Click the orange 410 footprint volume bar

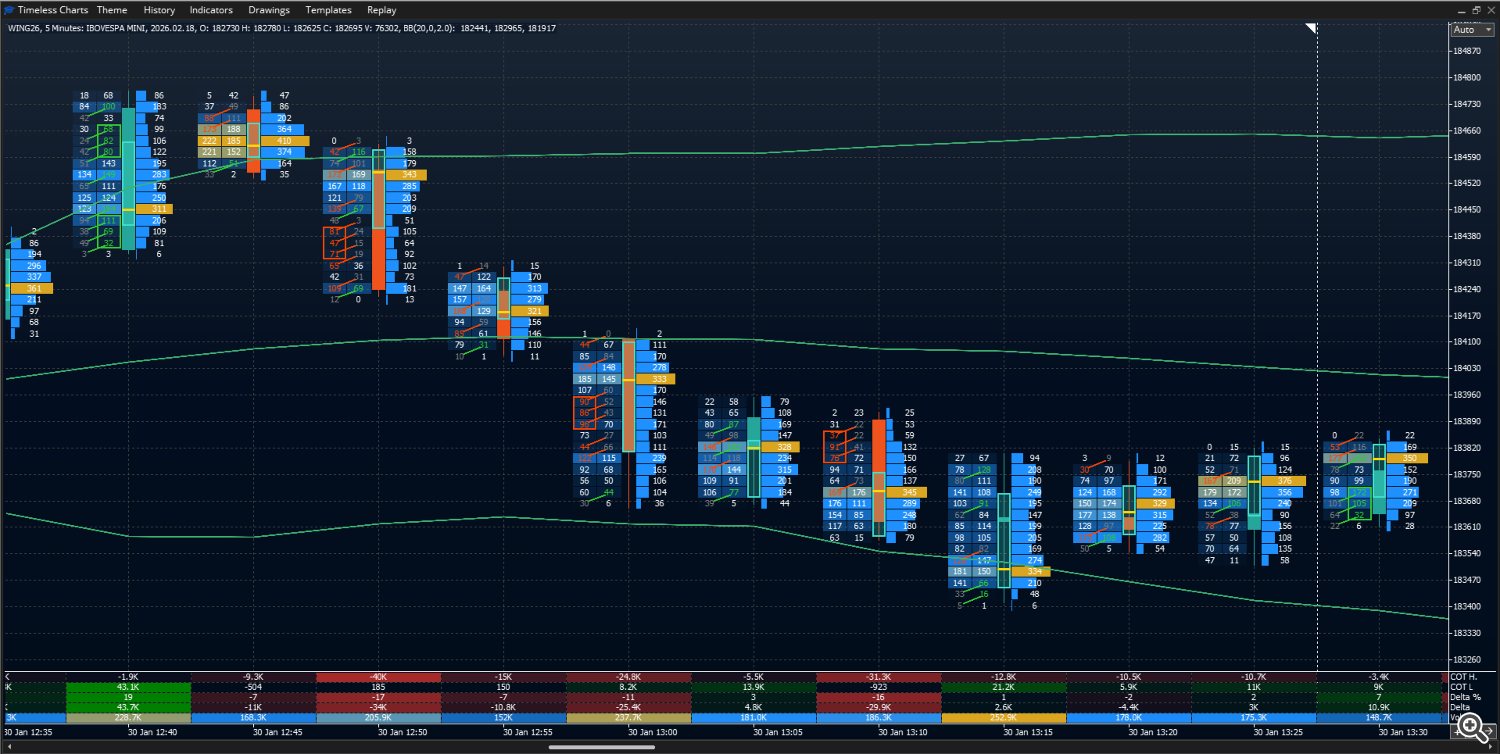click(284, 141)
